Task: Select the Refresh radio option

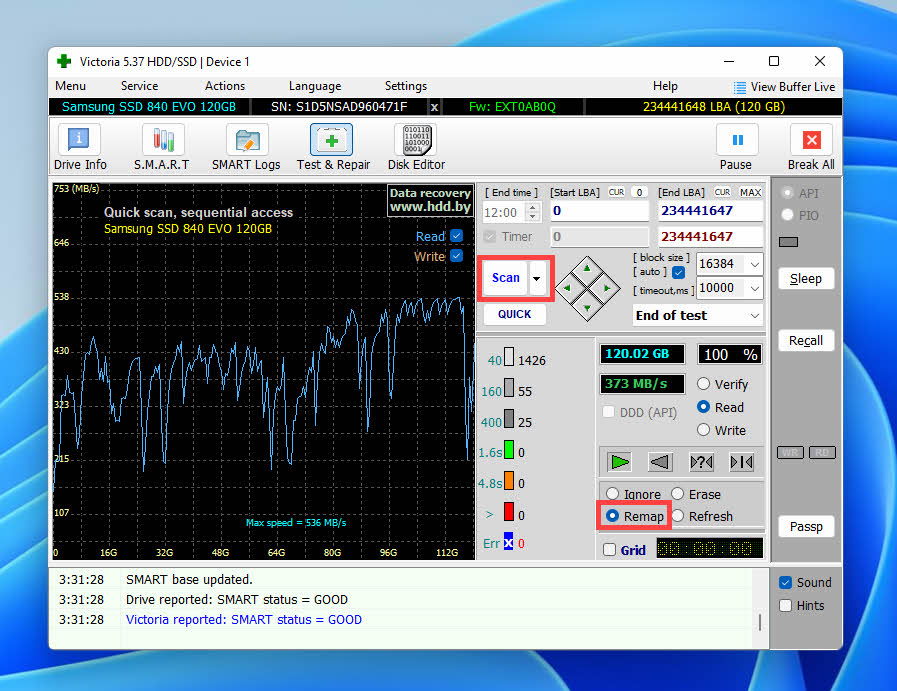Action: [x=677, y=515]
